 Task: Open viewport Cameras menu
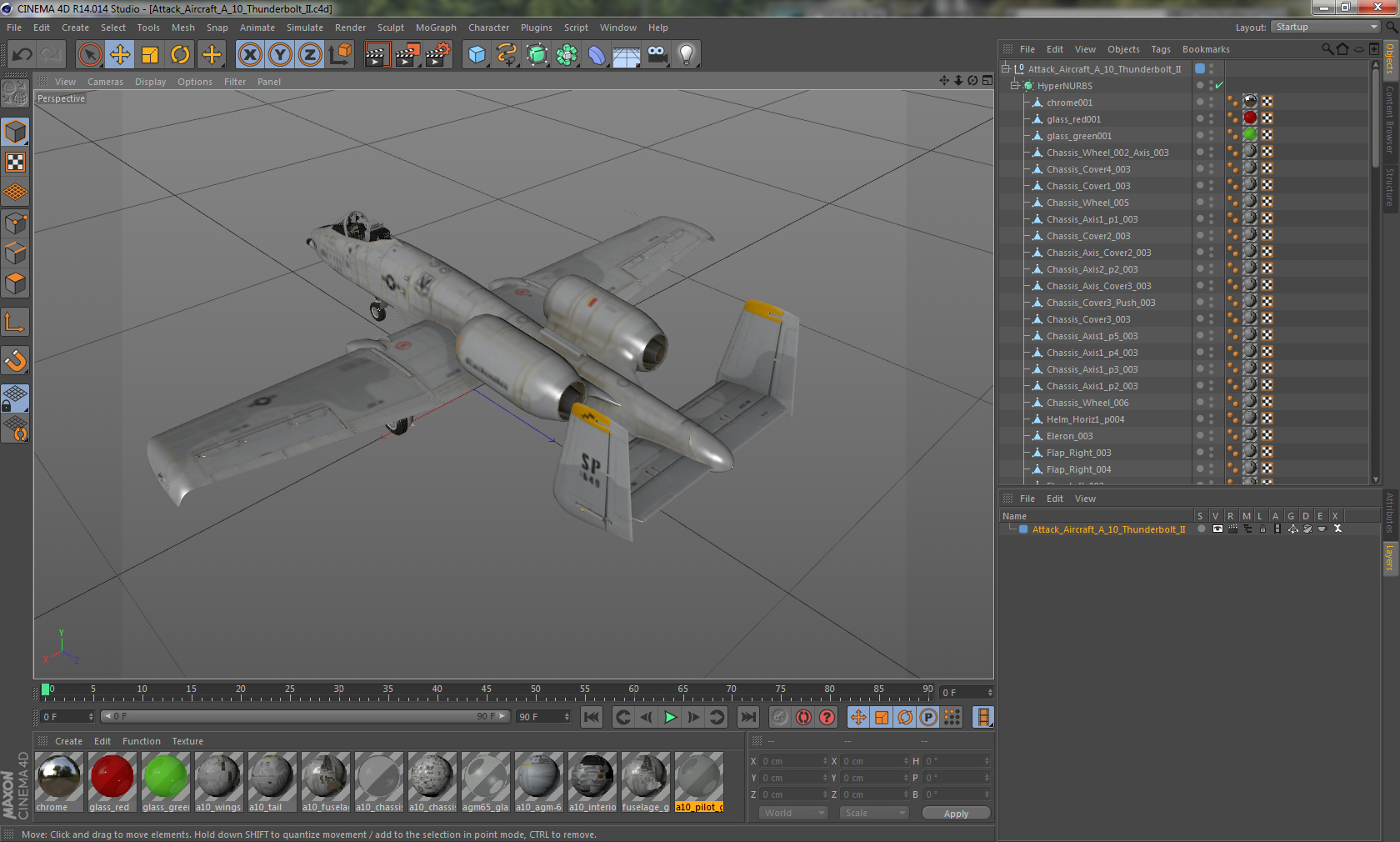(105, 82)
